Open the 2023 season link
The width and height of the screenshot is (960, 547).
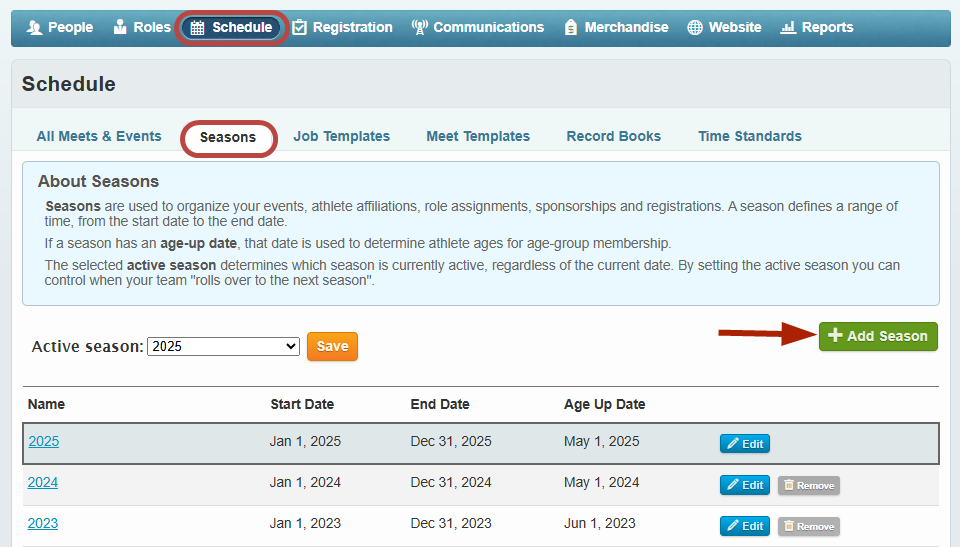(x=43, y=523)
